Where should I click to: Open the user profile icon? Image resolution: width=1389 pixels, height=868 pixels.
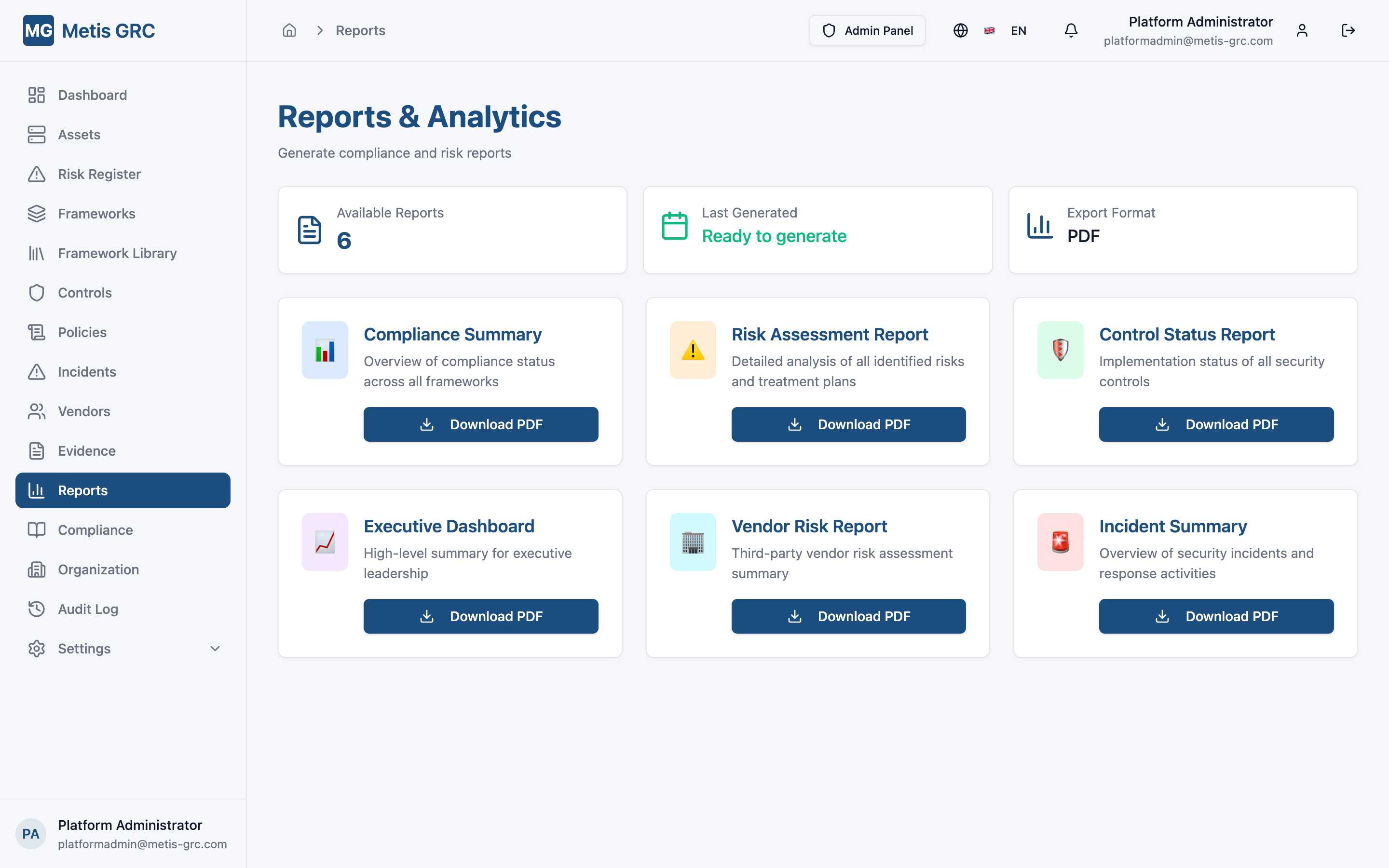(x=1302, y=30)
